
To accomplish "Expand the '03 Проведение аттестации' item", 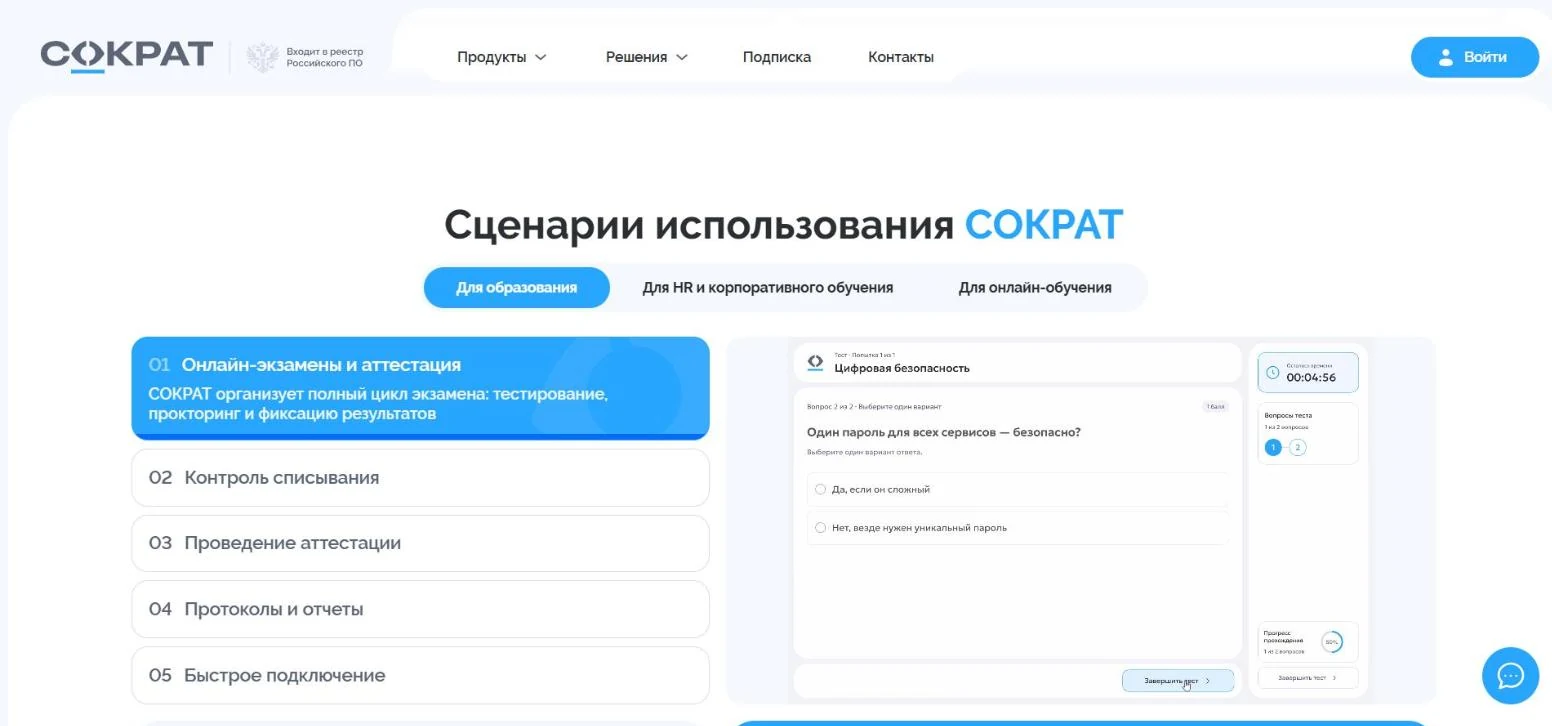I will [x=420, y=543].
